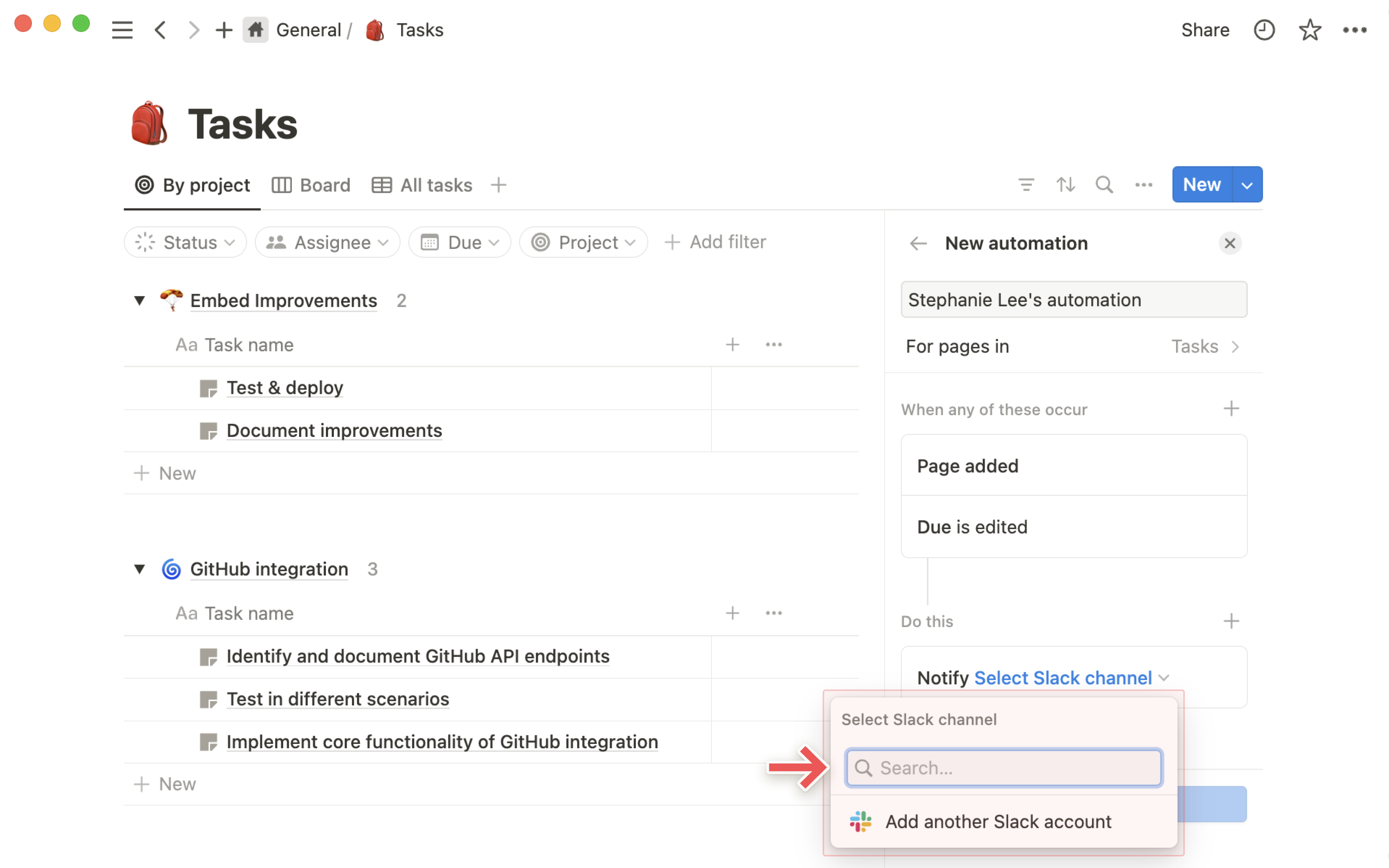Toggle When any of these occur plus button

tap(1232, 409)
